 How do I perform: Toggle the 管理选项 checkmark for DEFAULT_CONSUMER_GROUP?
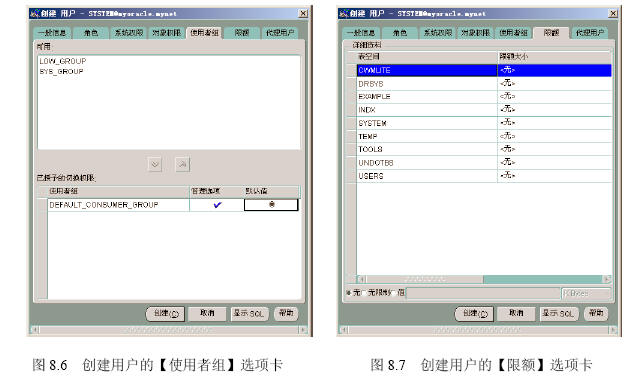pos(217,205)
